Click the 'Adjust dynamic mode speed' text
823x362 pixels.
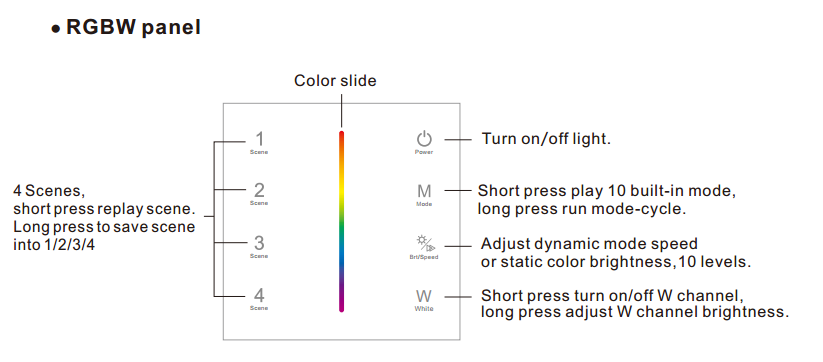coord(589,244)
